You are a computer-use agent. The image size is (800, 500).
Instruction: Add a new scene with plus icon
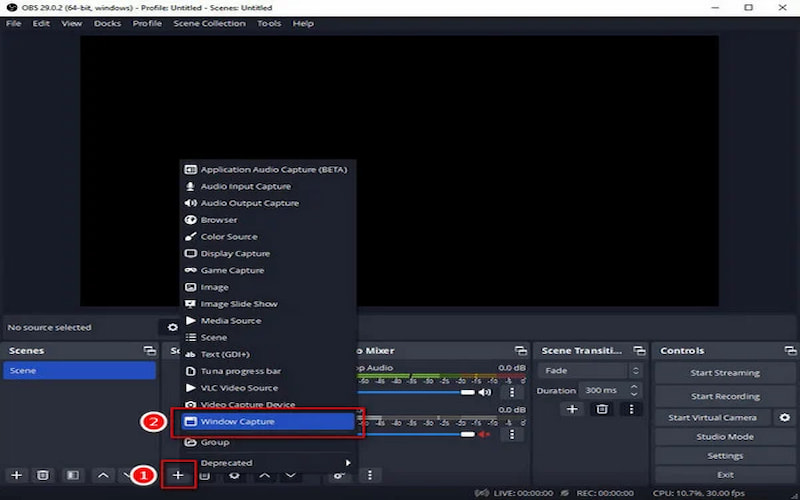pos(16,475)
